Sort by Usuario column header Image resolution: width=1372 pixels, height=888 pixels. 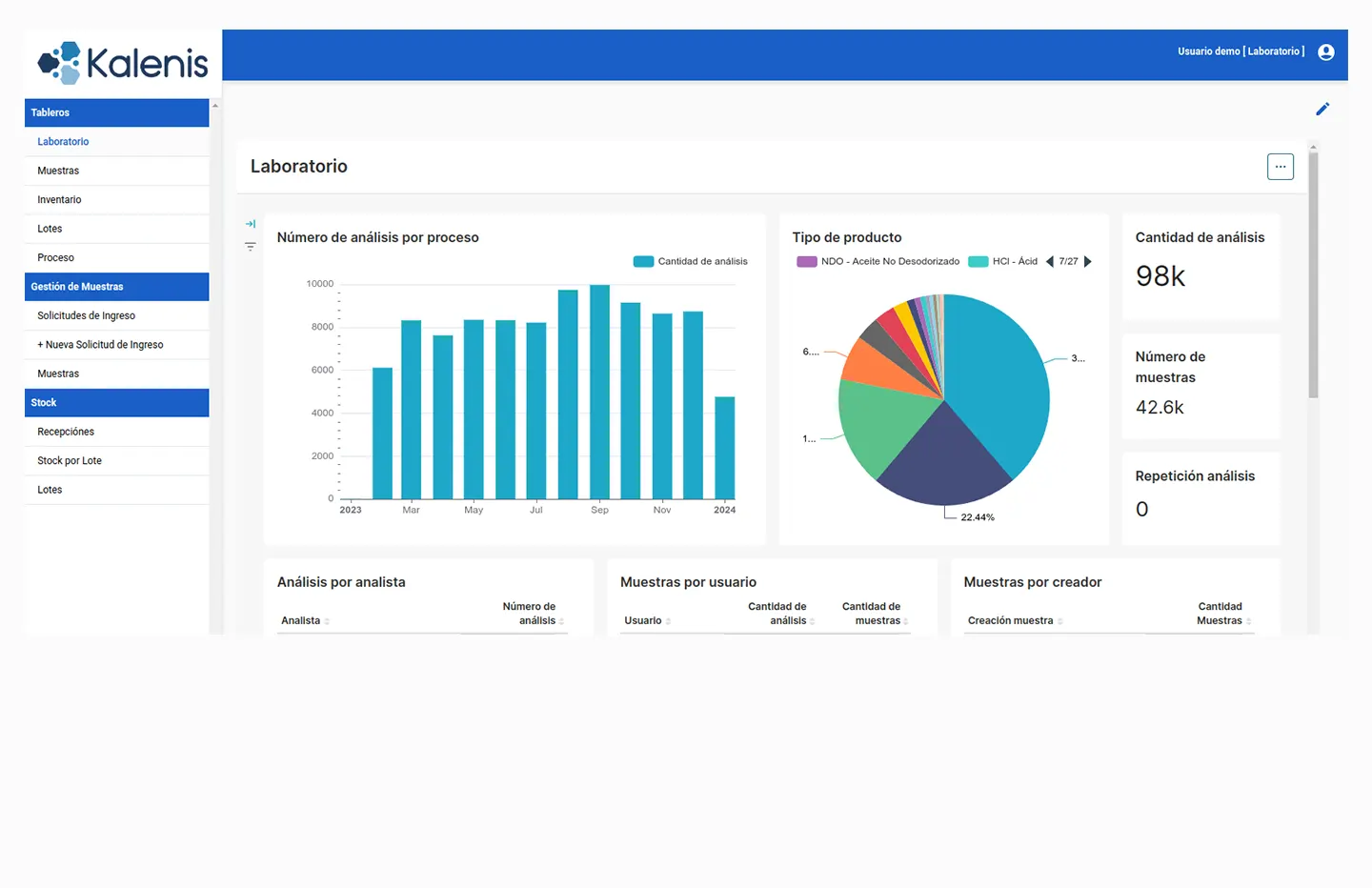pyautogui.click(x=643, y=620)
